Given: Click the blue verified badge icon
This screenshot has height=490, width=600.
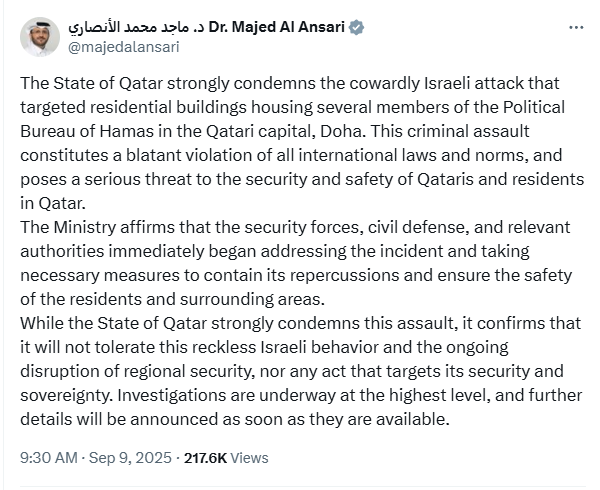Looking at the screenshot, I should pos(357,28).
